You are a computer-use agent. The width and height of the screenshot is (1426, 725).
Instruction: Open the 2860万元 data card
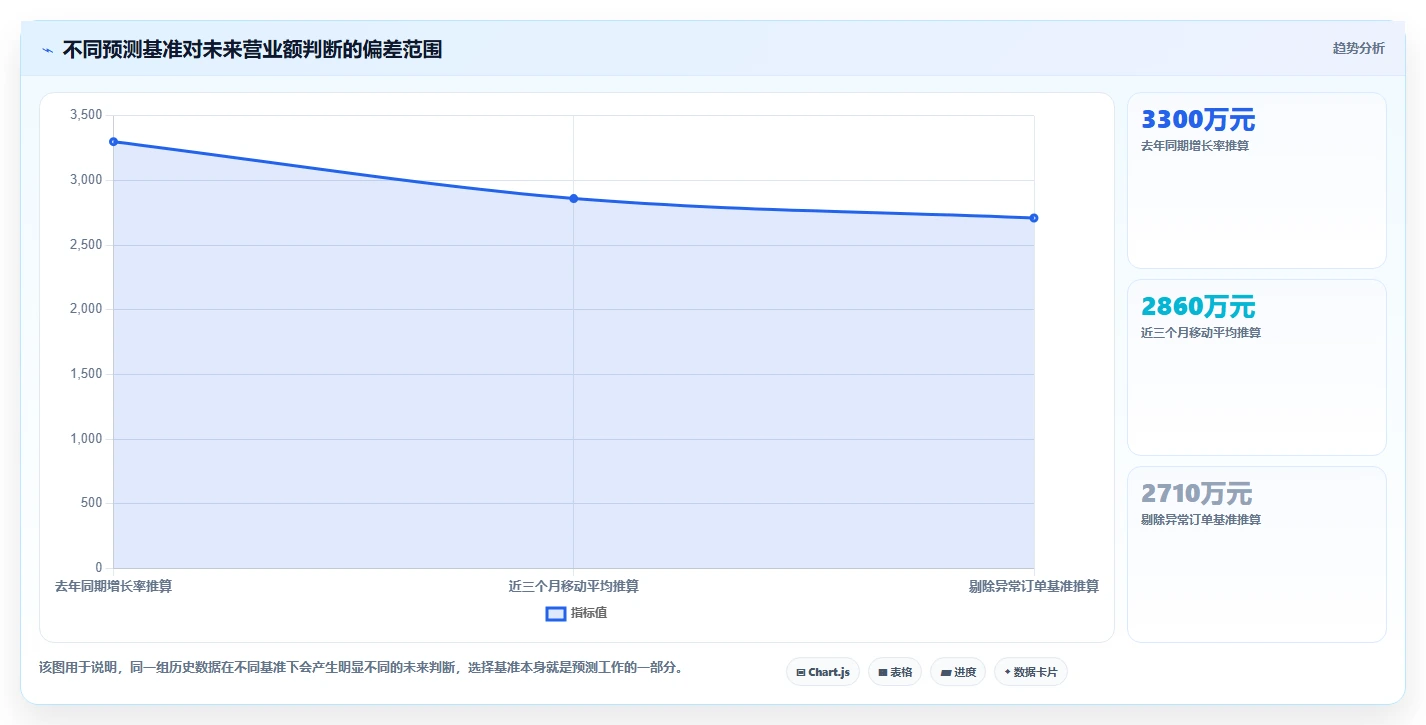(x=1257, y=367)
